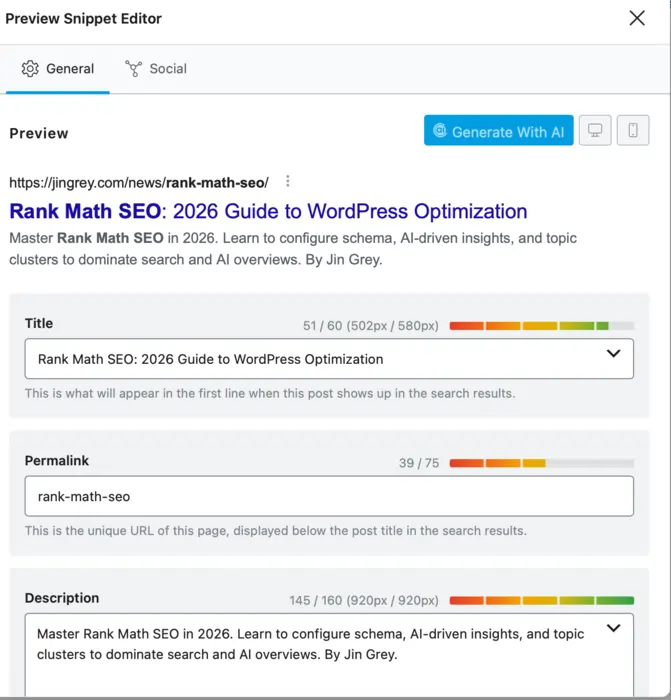The image size is (671, 700).
Task: Click into the Title input field
Action: [x=300, y=359]
